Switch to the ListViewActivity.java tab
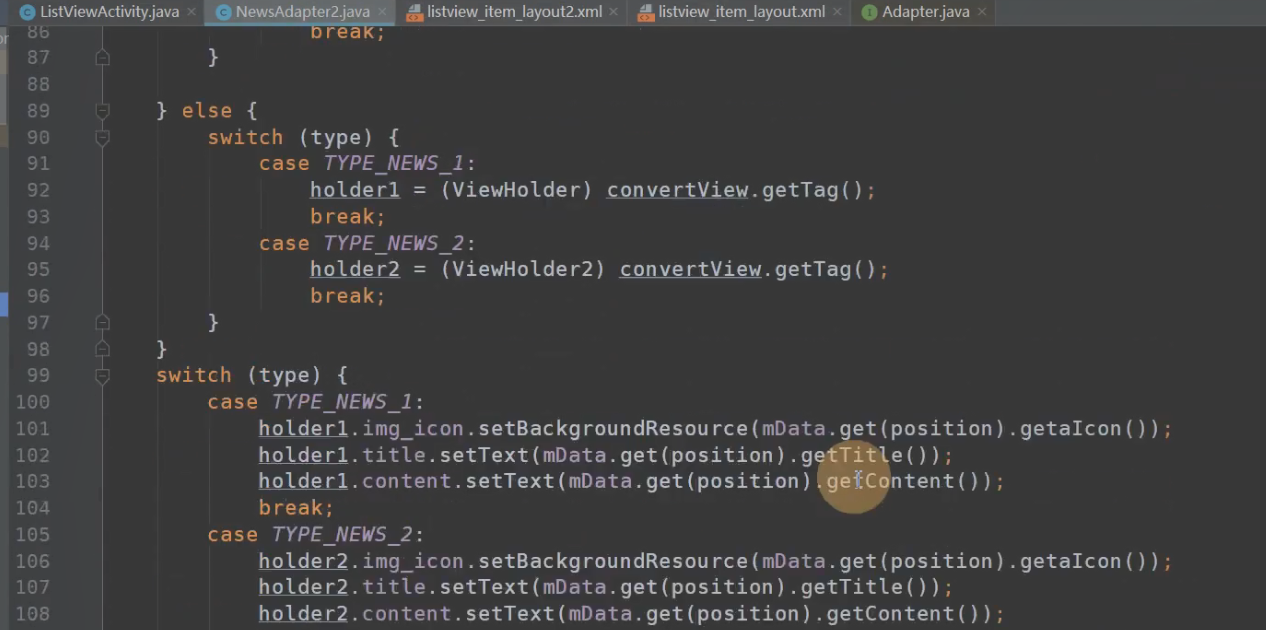Image resolution: width=1266 pixels, height=630 pixels. [x=110, y=12]
